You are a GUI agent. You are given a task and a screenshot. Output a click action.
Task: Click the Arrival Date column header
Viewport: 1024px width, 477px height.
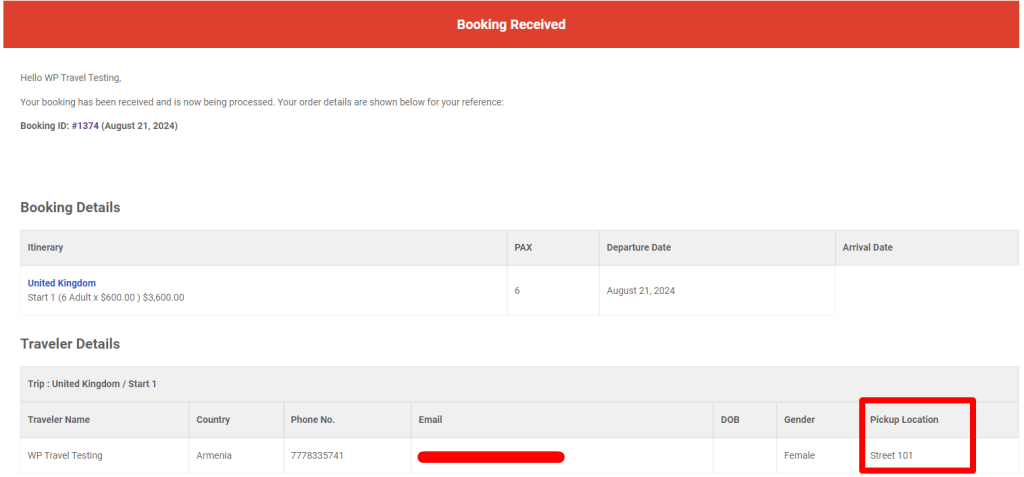[867, 247]
